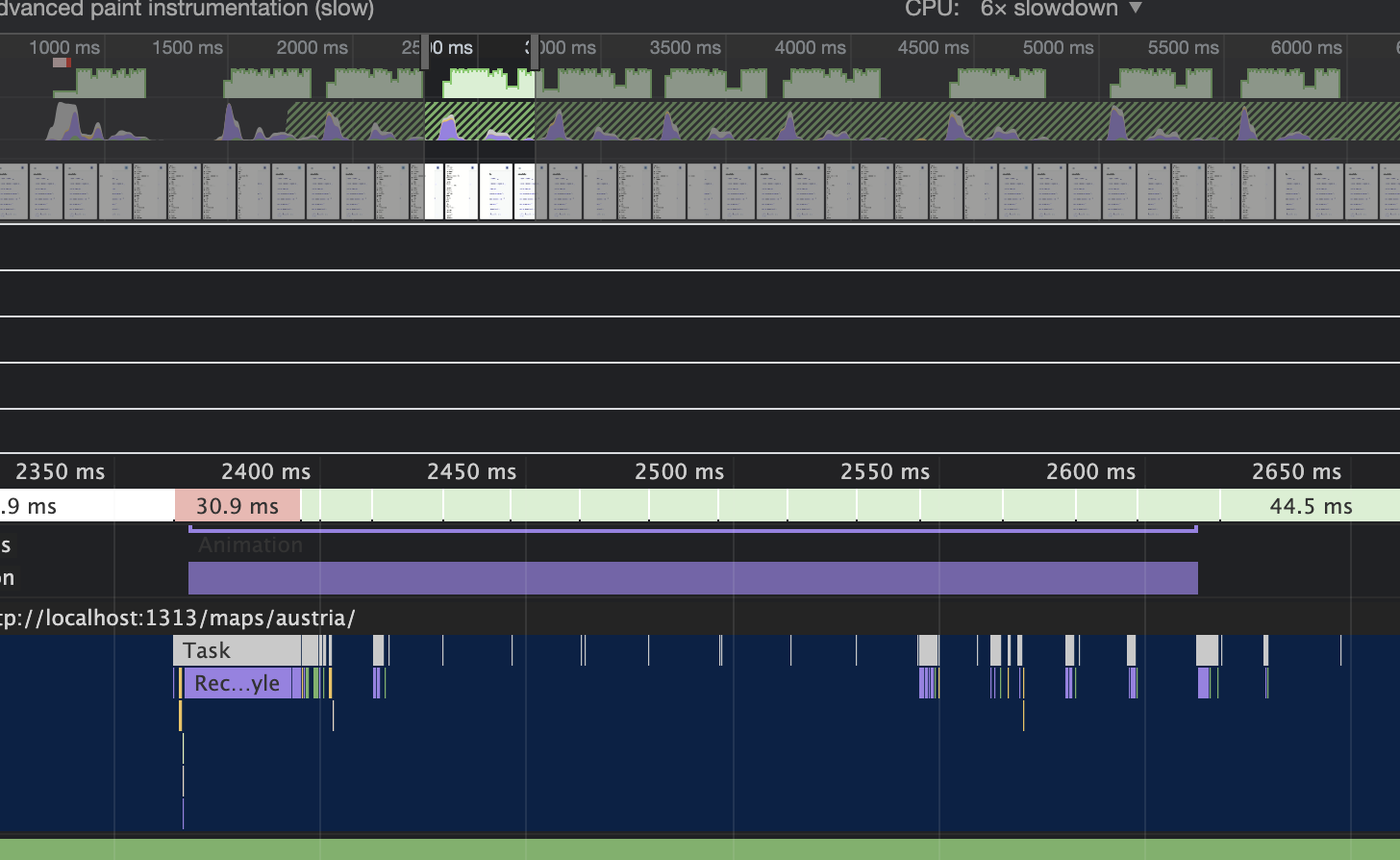1400x860 pixels.
Task: Select the Rec...yle recalculate style event
Action: coord(237,683)
